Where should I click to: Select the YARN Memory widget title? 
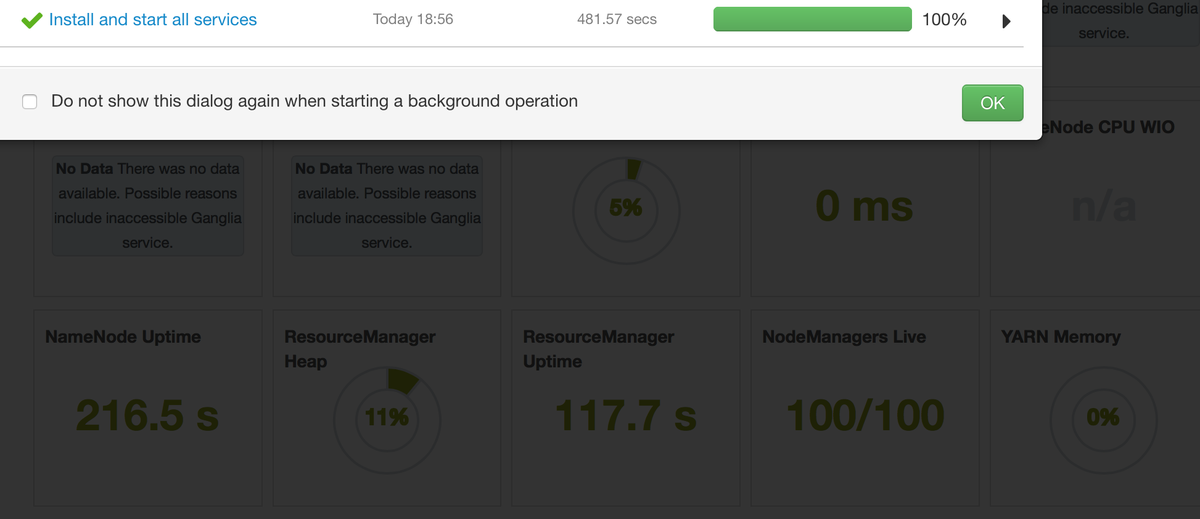point(1061,337)
